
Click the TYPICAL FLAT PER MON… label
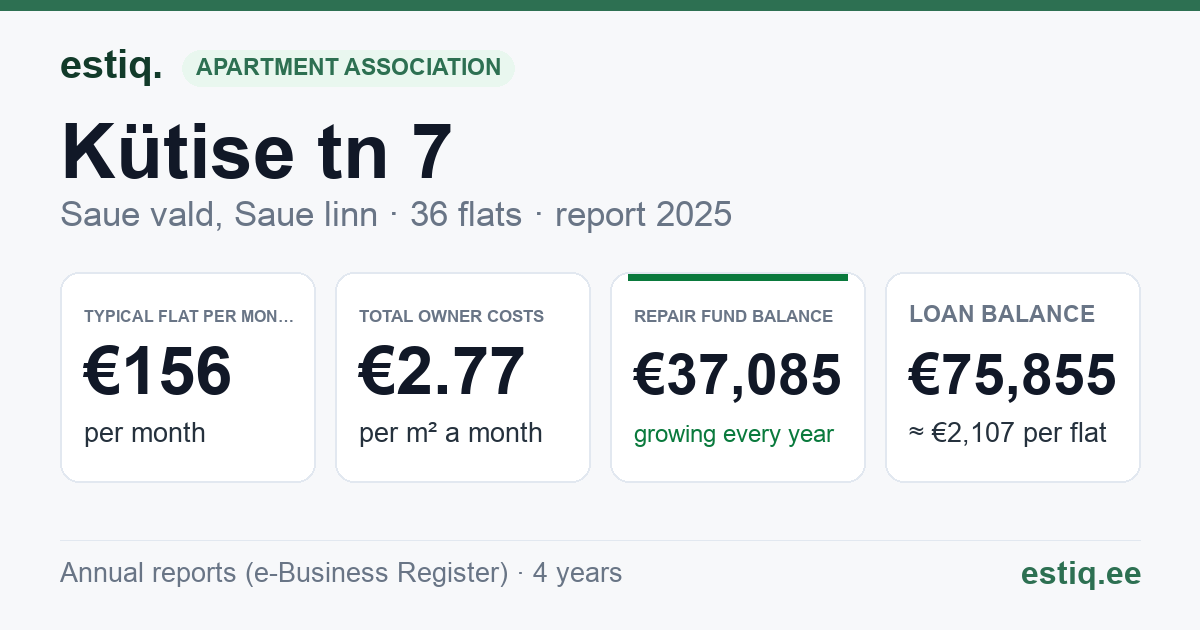[190, 316]
